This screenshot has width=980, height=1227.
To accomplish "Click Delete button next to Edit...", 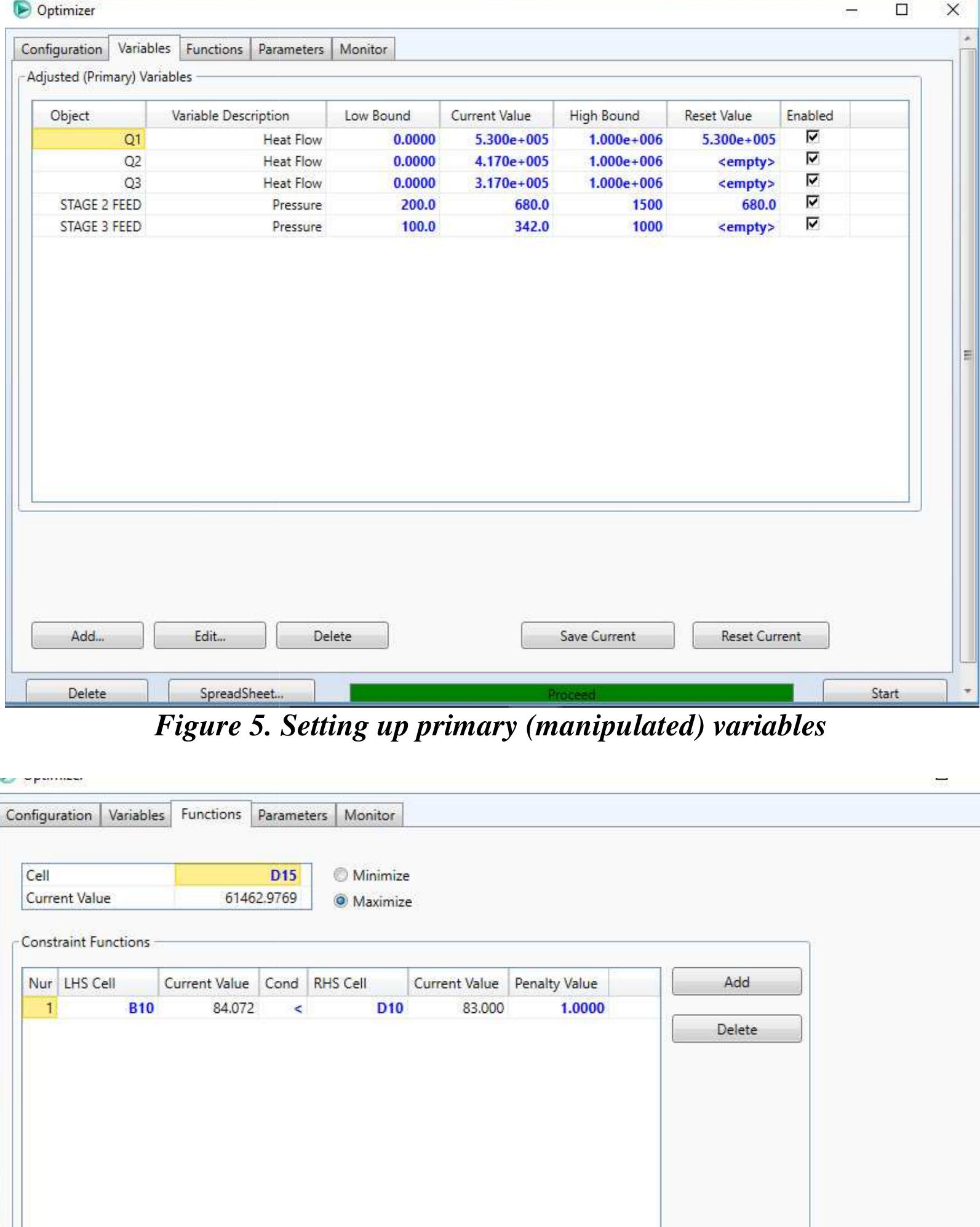I will click(332, 636).
